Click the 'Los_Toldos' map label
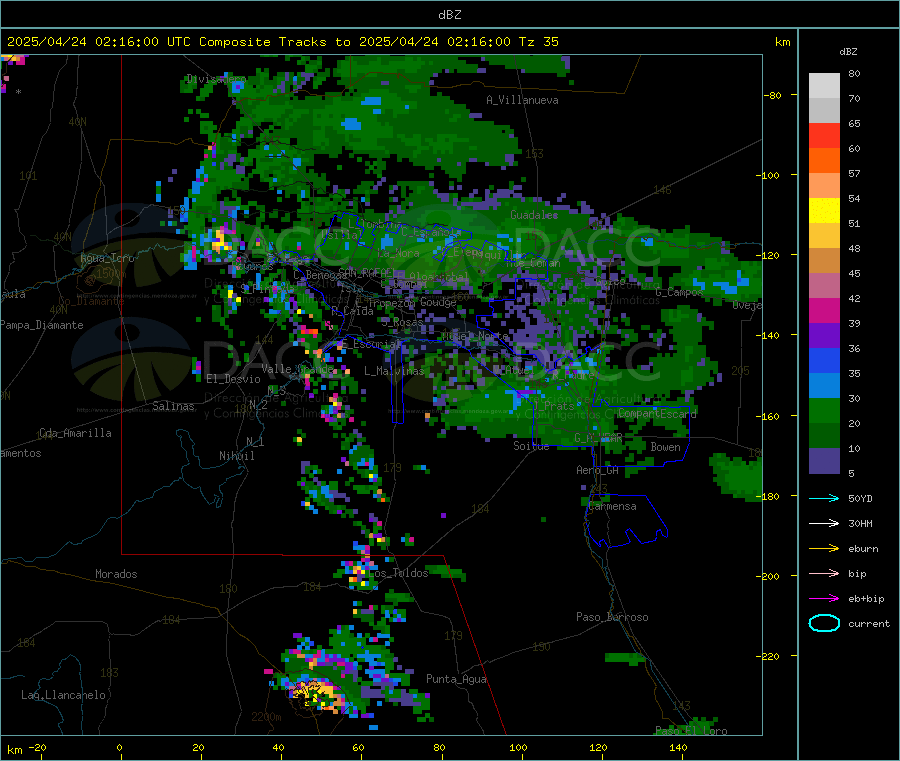The height and width of the screenshot is (761, 900). pyautogui.click(x=398, y=573)
